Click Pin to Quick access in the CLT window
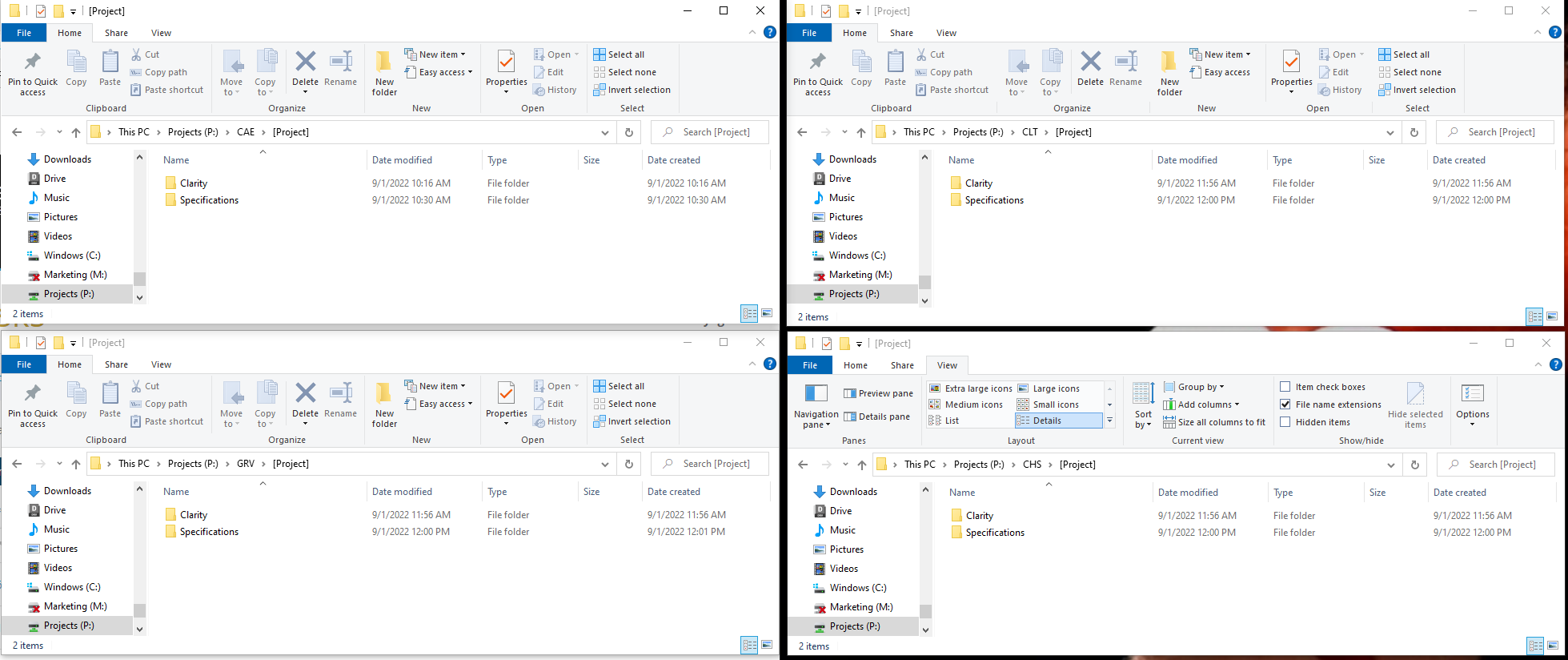Viewport: 1568px width, 660px height. coord(817,64)
